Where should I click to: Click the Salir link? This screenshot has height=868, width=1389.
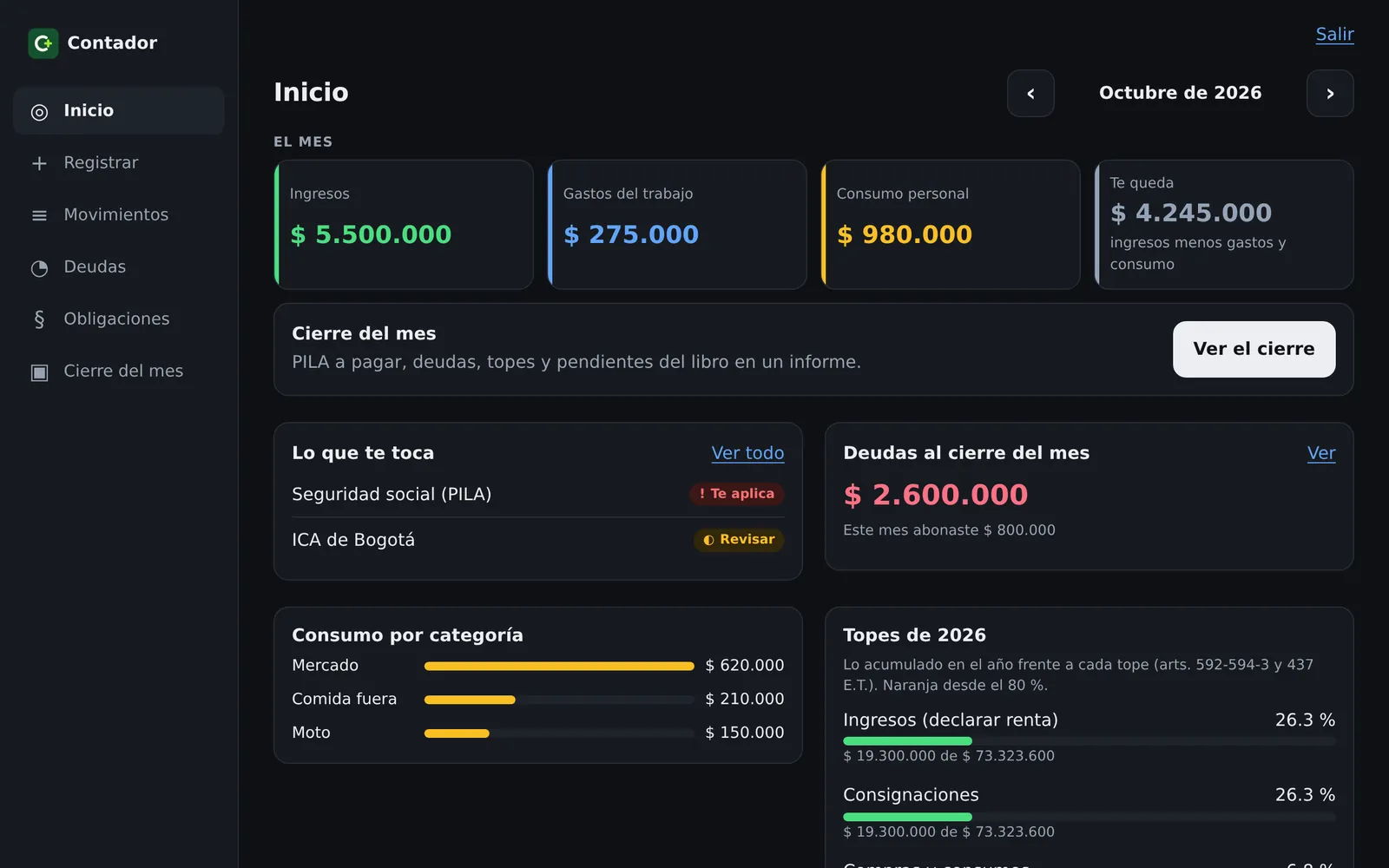(1334, 35)
